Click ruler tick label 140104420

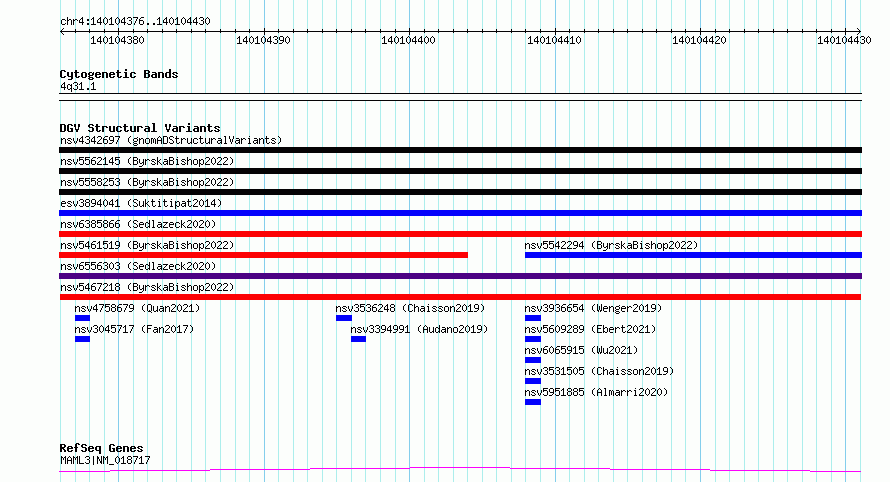(699, 40)
